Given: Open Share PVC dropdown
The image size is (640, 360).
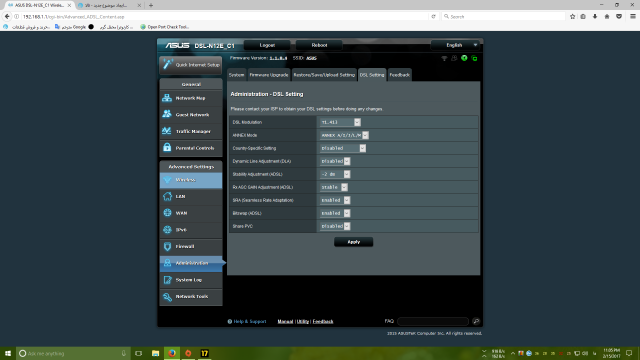Looking at the screenshot, I should [x=335, y=226].
